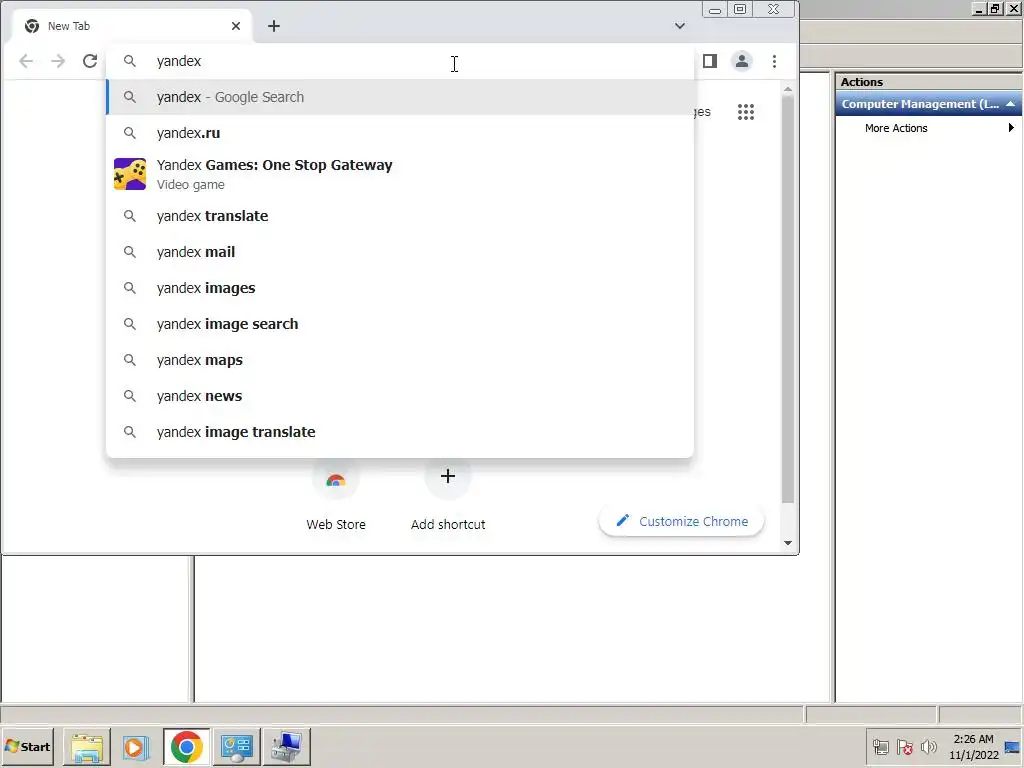Screen dimensions: 1024x768
Task: Click the taskbar clock showing 2:26 AM
Action: 973,747
